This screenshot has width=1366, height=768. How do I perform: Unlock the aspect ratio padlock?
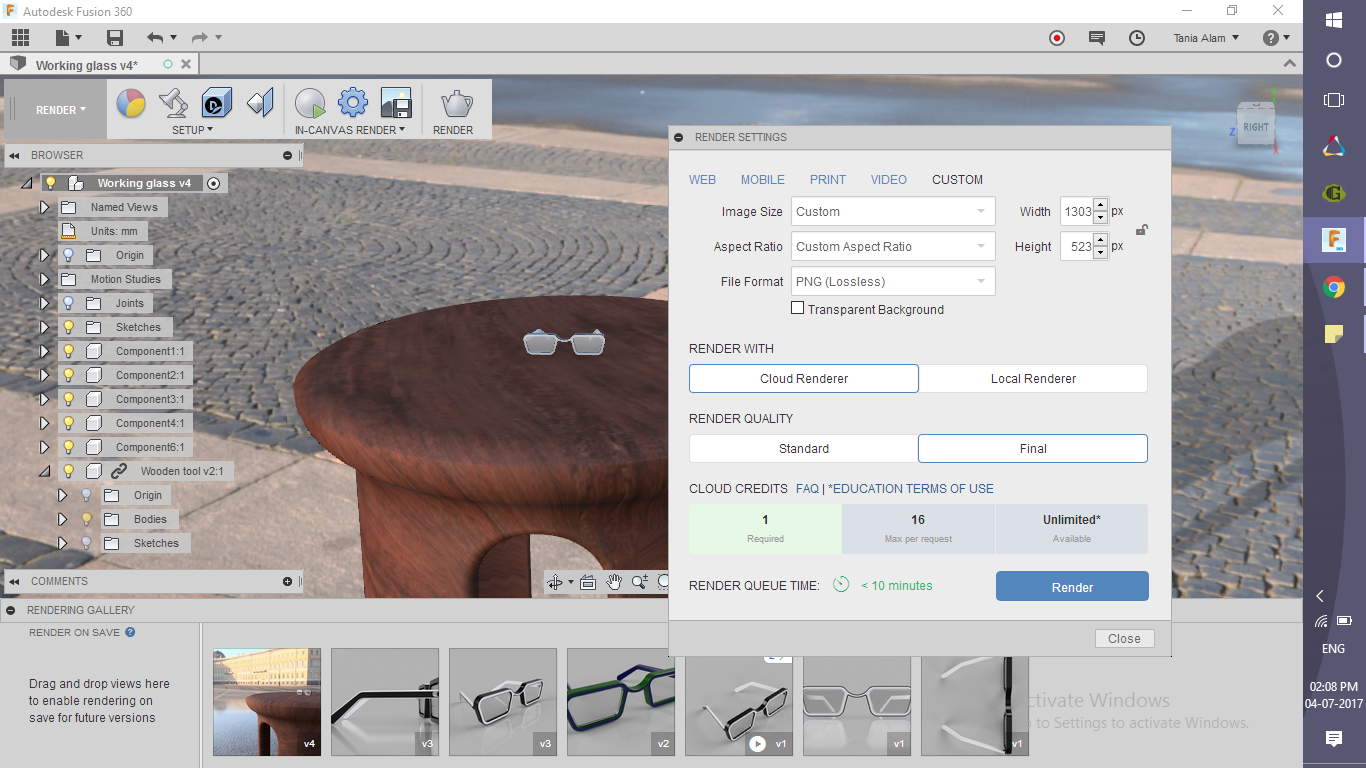(1142, 229)
